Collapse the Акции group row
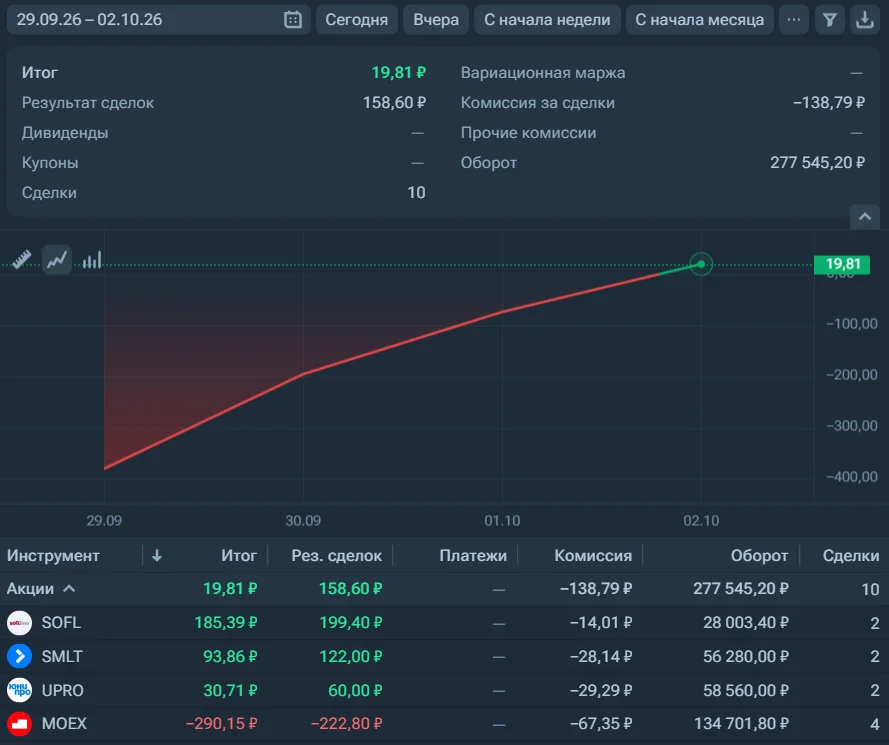 coord(69,589)
